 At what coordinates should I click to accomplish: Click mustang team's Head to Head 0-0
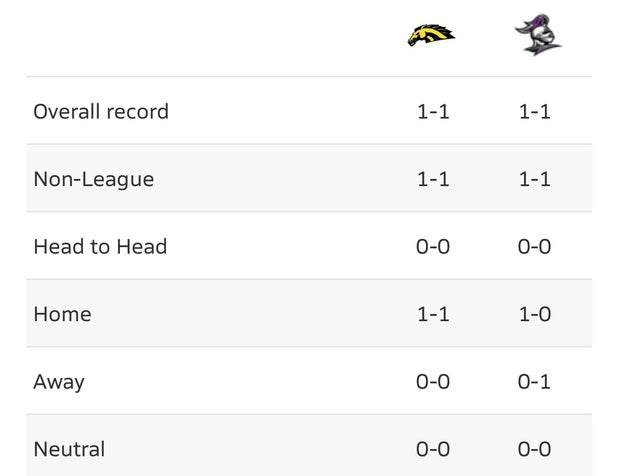433,247
